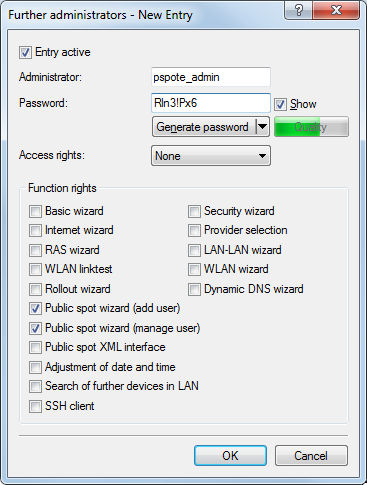
Task: Disable Public spot wizard (add user)
Action: [35, 309]
